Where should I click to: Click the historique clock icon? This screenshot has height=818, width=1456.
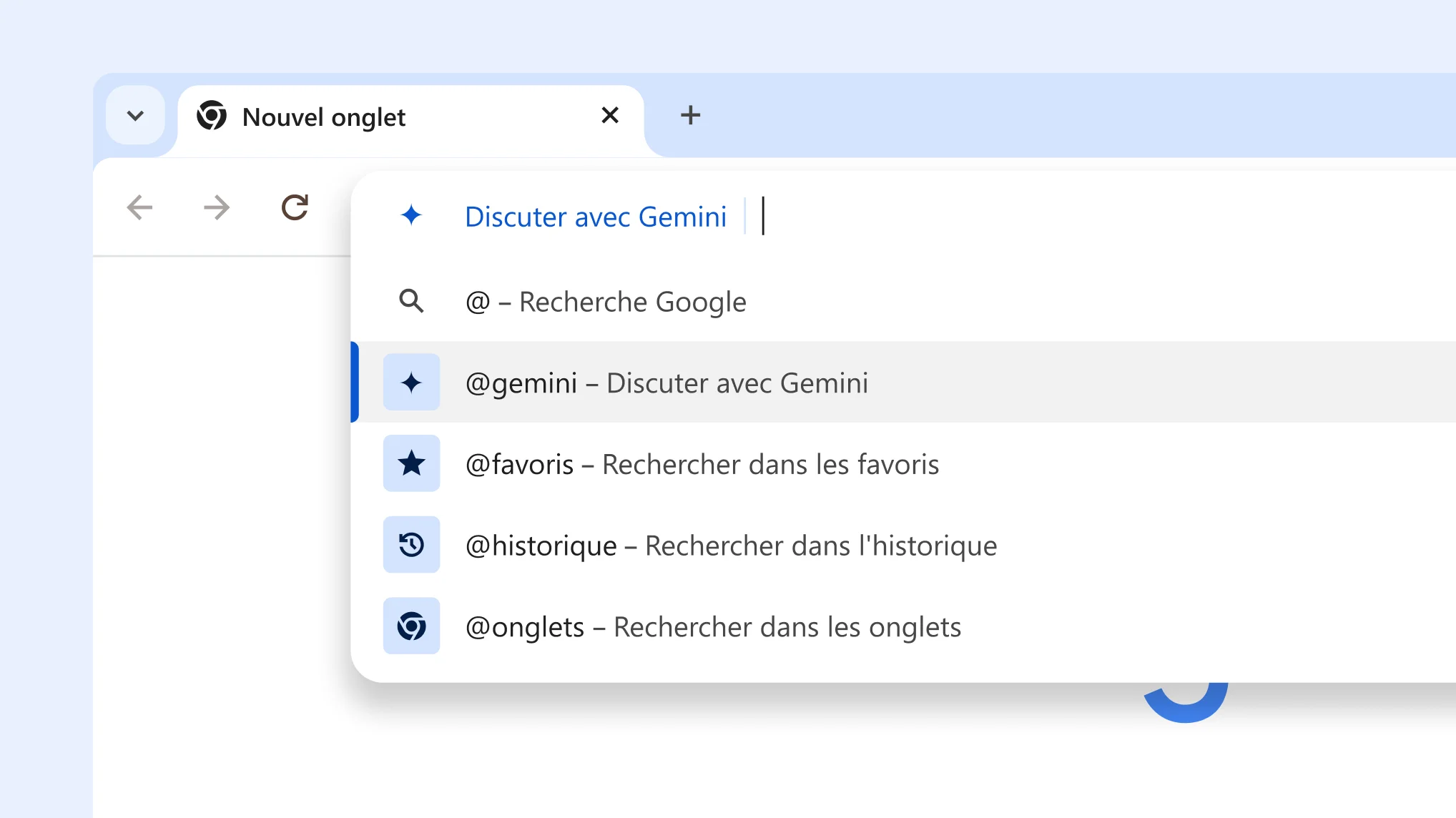[411, 545]
